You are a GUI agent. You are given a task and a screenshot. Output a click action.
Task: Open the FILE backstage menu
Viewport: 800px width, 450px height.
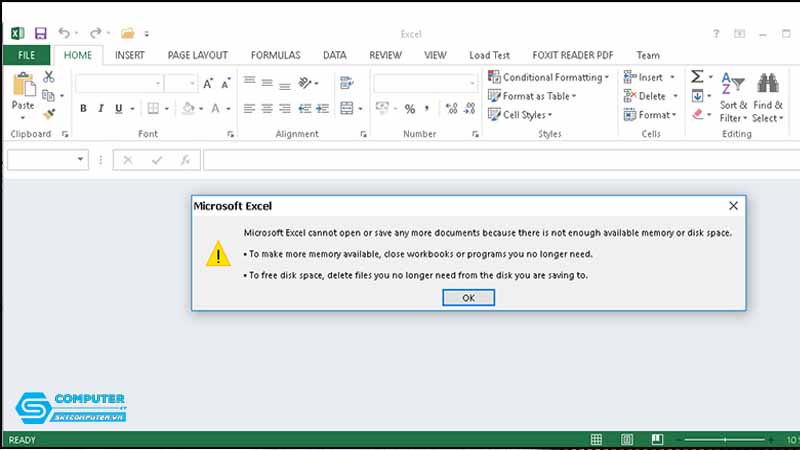tap(27, 55)
